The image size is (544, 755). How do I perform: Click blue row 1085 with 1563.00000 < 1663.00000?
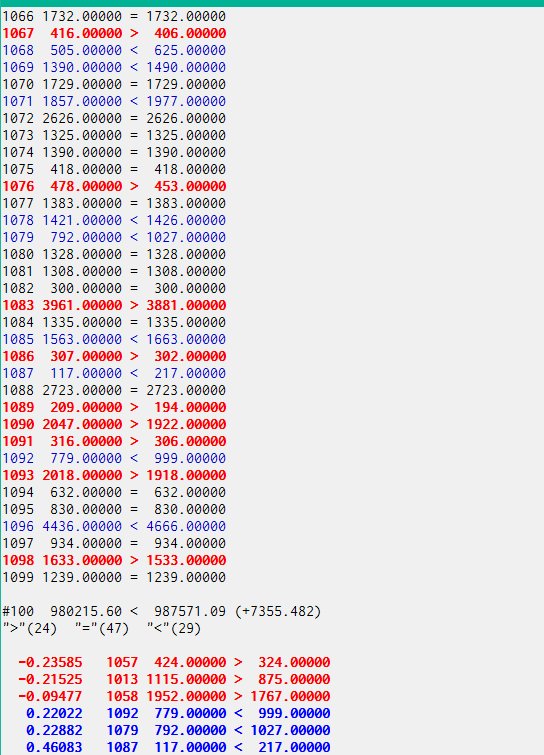click(x=114, y=339)
